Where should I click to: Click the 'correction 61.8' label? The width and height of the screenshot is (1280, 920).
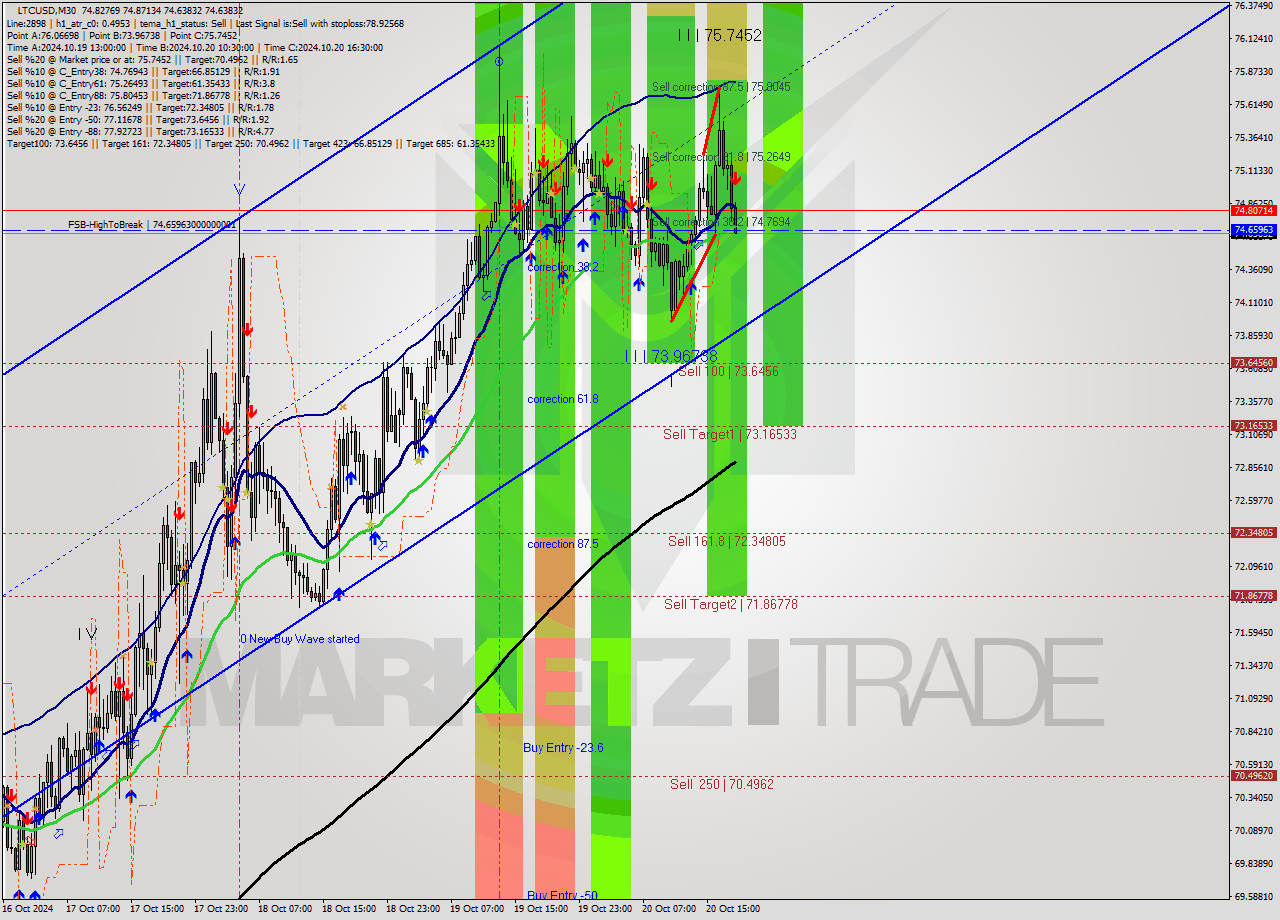coord(563,399)
